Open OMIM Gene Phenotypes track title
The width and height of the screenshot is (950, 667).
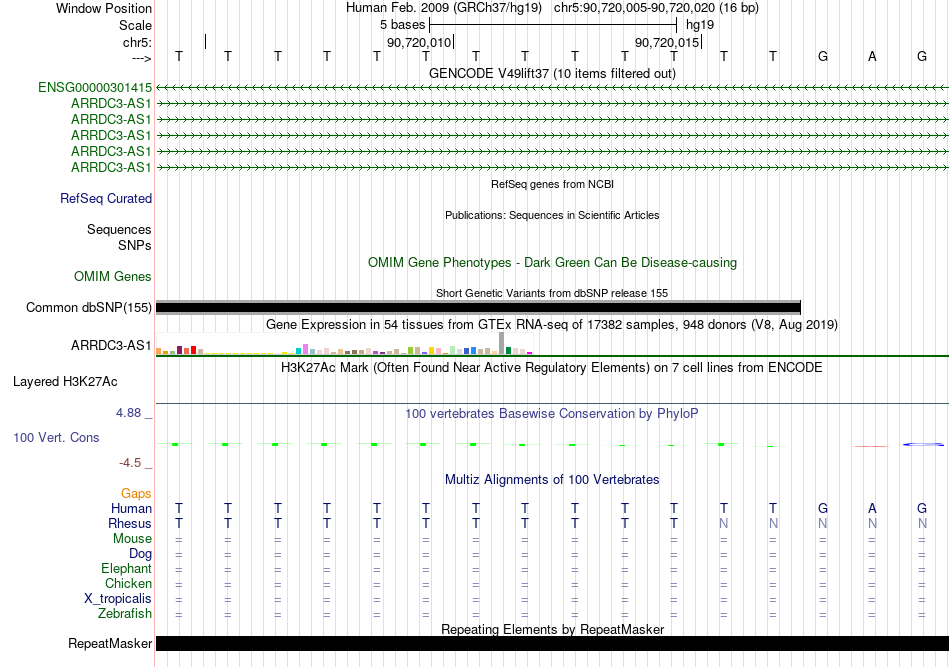point(552,262)
